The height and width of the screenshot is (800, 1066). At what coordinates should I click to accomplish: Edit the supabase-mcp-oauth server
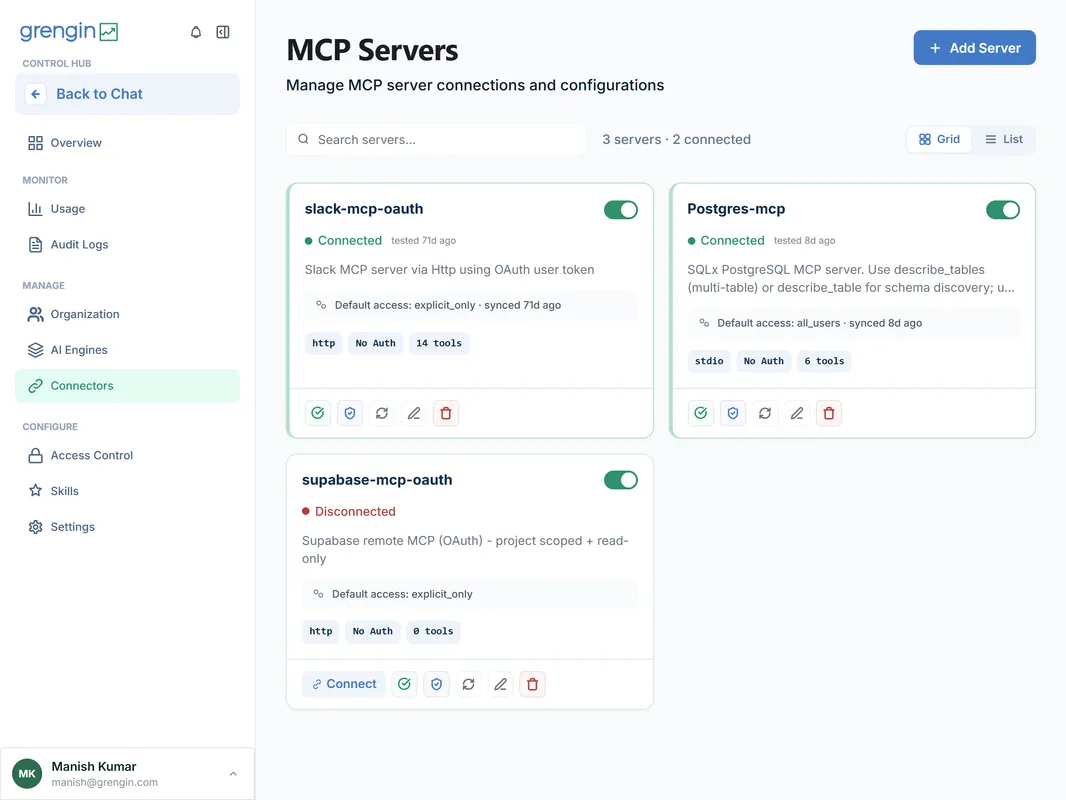500,684
